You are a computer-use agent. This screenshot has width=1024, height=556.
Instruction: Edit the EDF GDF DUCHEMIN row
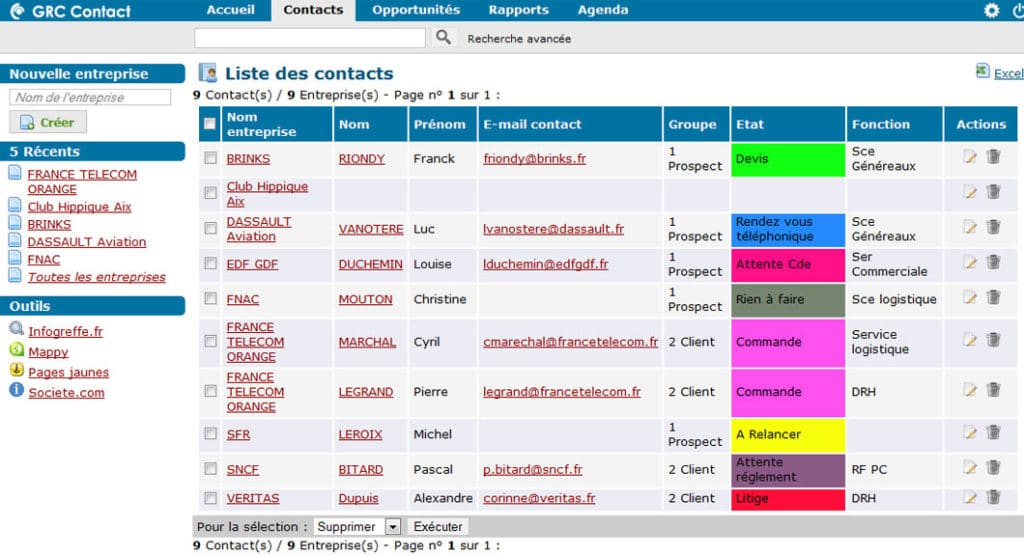[x=970, y=263]
